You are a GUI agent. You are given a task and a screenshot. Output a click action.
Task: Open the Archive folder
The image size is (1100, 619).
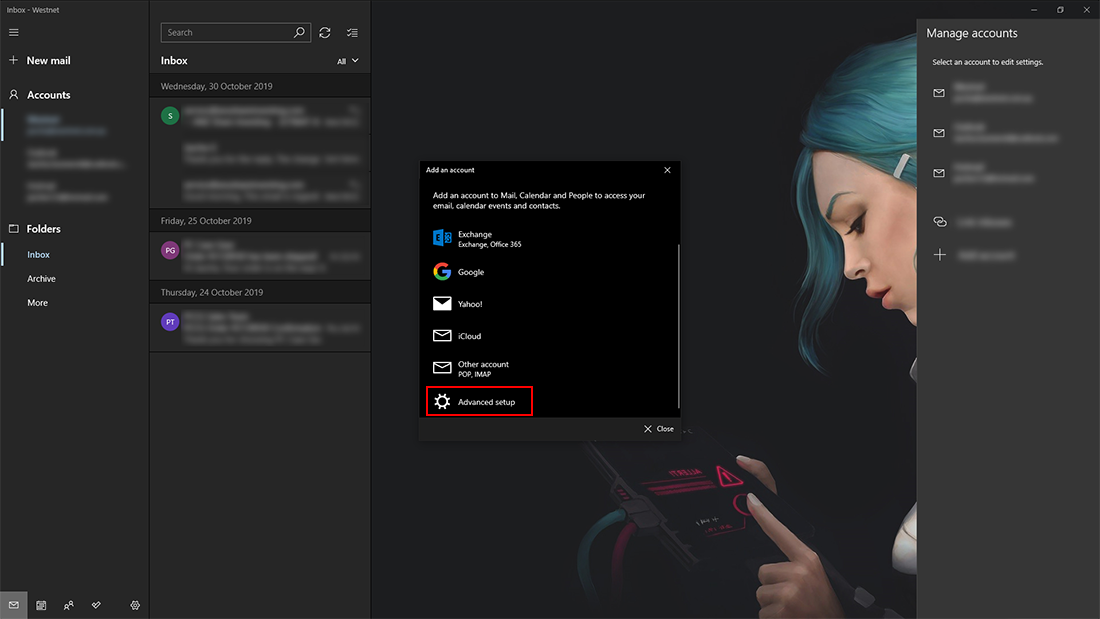(41, 279)
